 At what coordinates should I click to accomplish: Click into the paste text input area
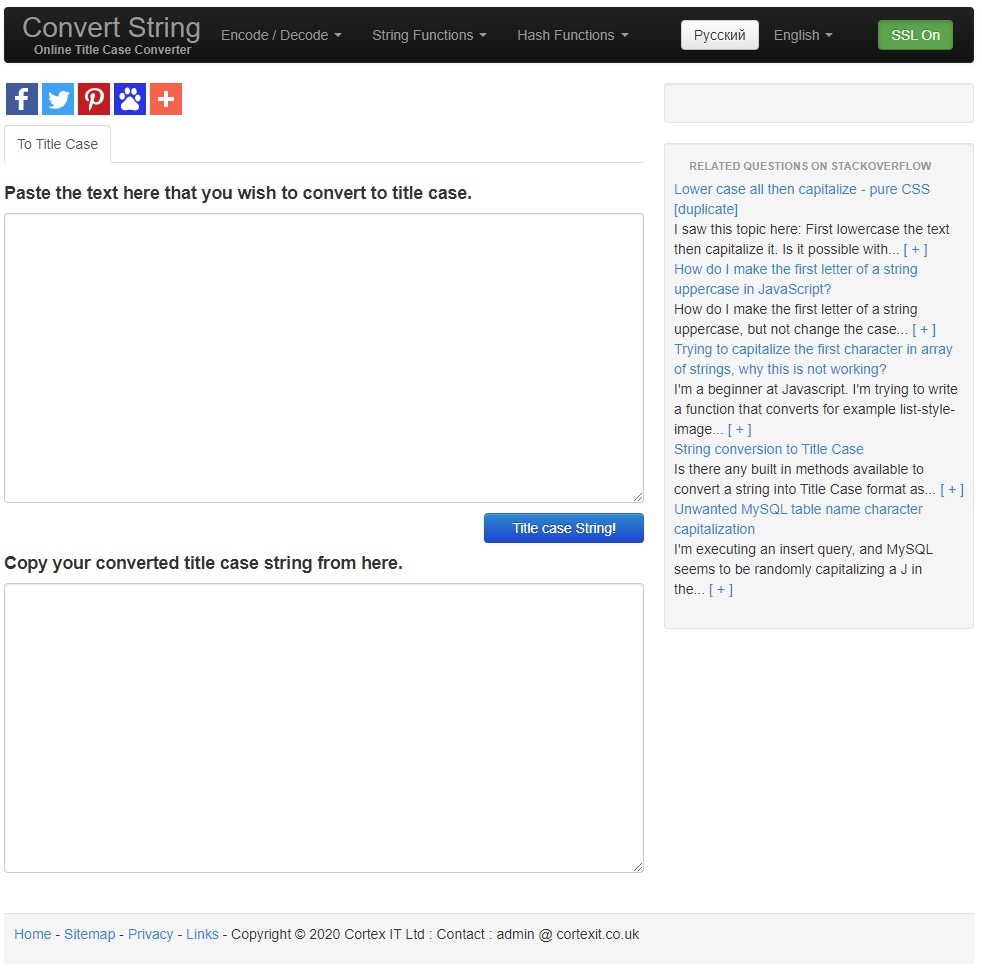pos(323,357)
